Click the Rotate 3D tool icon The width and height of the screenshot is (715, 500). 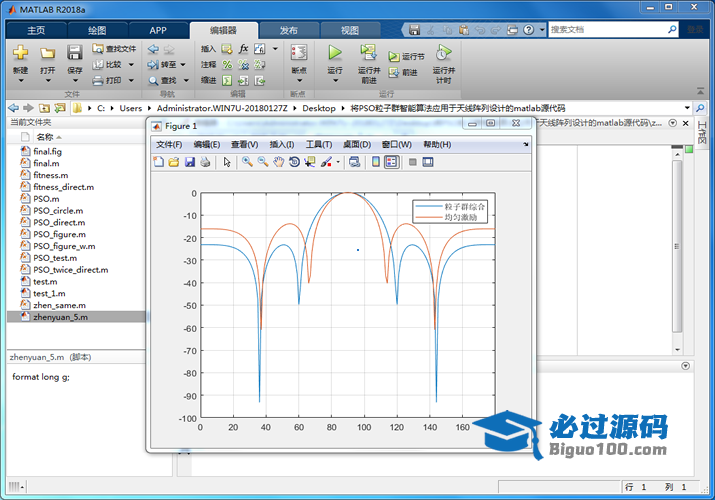click(294, 161)
